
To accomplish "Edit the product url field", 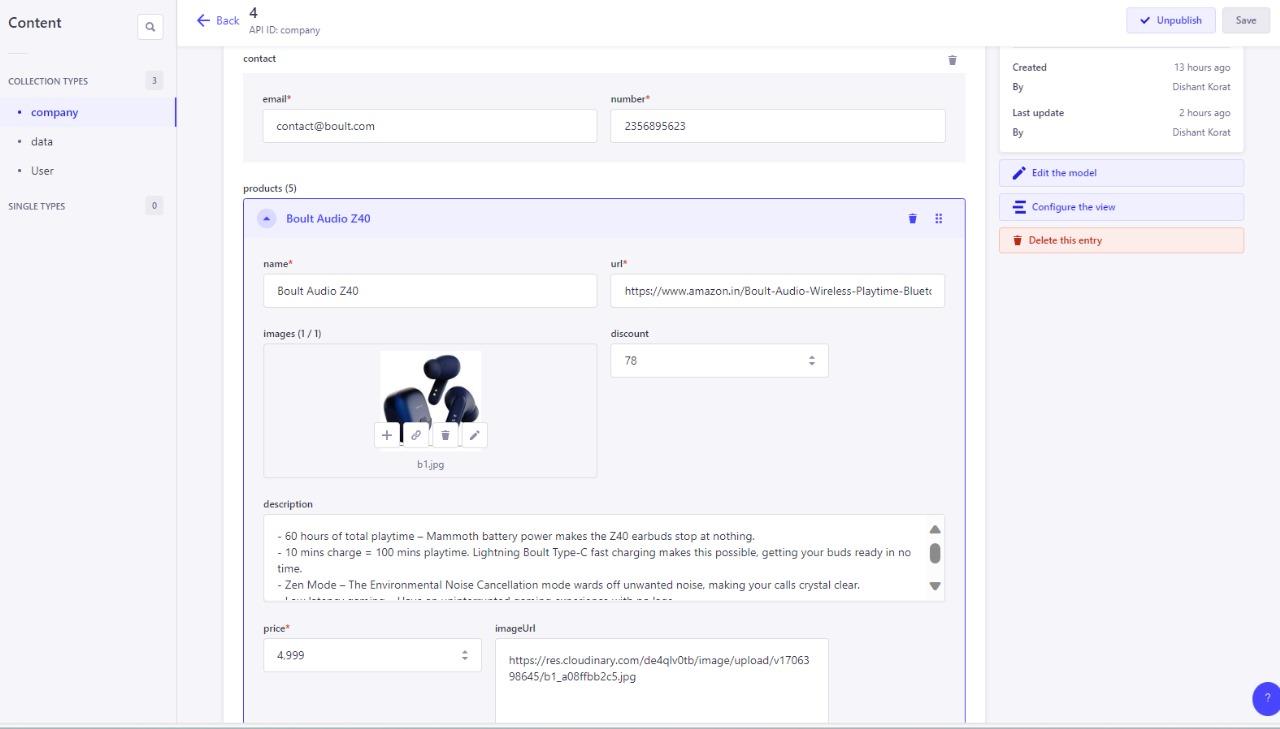I will pos(778,291).
